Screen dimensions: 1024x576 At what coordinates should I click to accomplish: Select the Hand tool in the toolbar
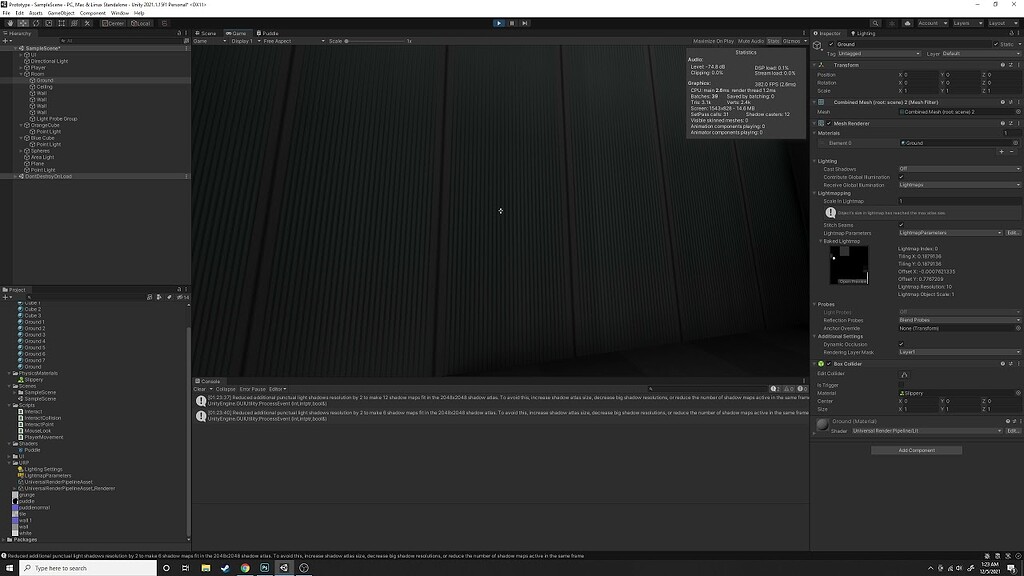click(x=10, y=23)
